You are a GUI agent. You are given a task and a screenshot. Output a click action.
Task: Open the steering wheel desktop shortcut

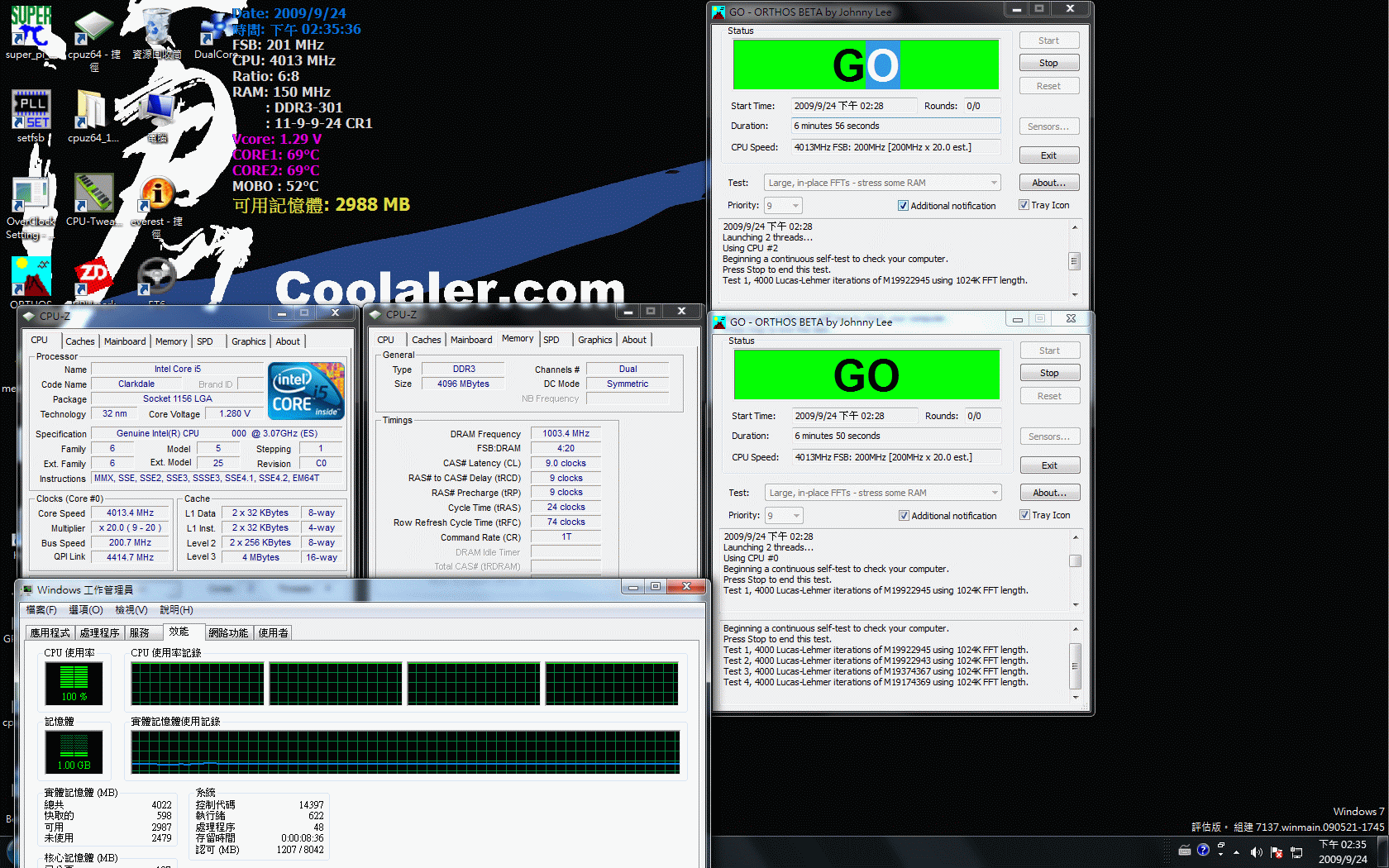point(156,276)
